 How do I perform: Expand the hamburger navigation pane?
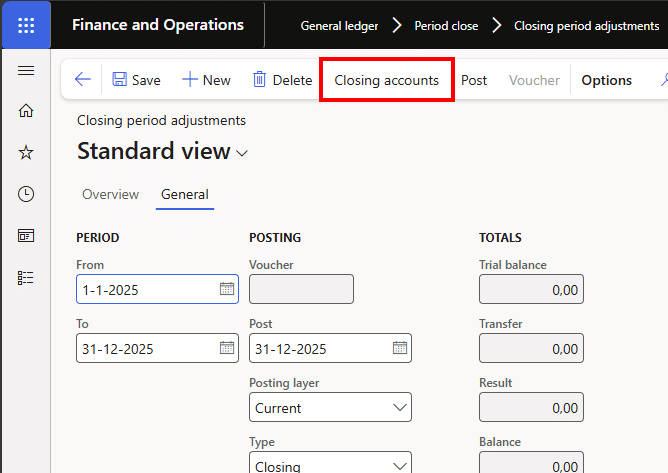pyautogui.click(x=26, y=70)
